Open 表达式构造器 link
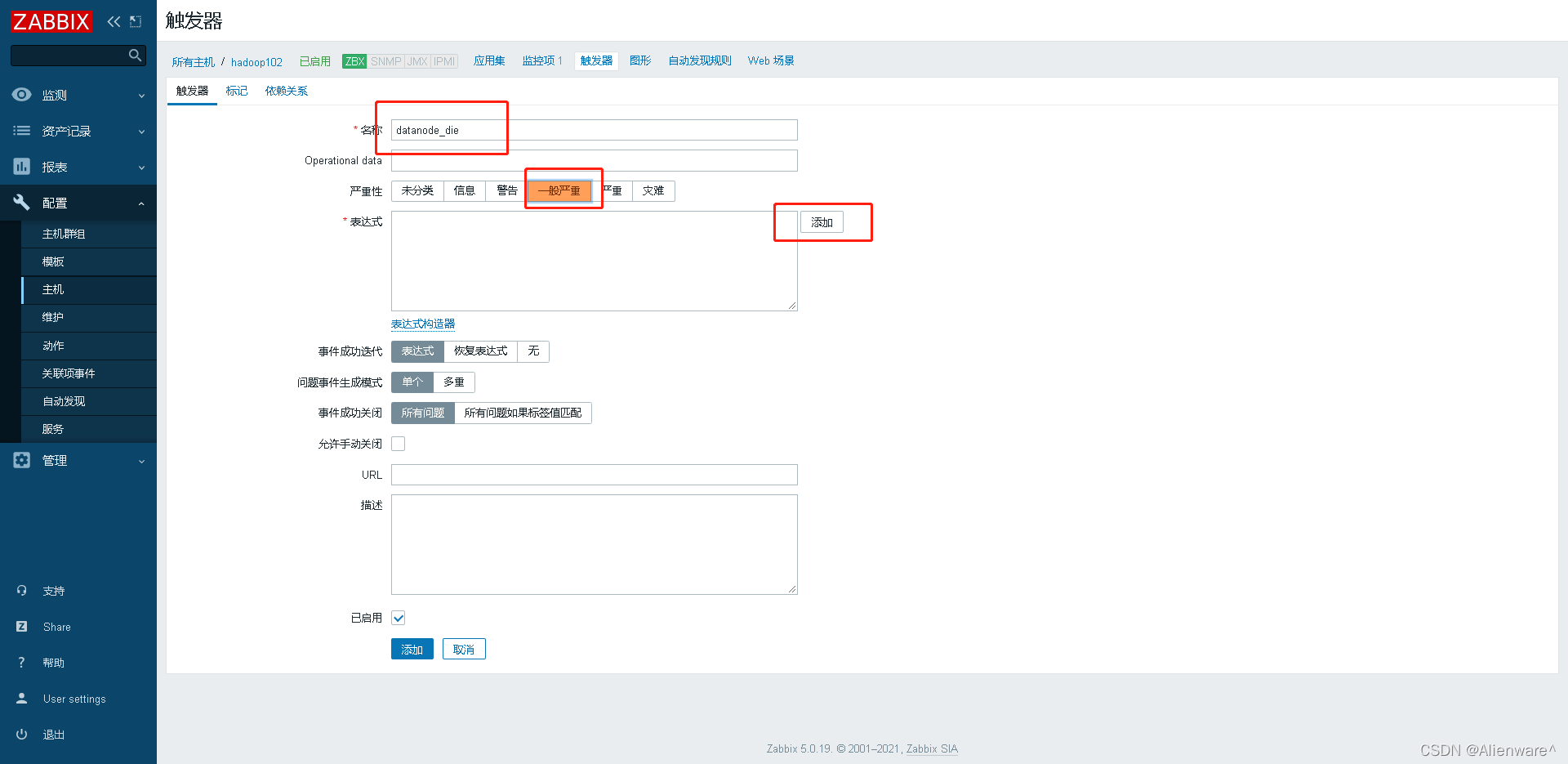The width and height of the screenshot is (1568, 764). point(423,324)
